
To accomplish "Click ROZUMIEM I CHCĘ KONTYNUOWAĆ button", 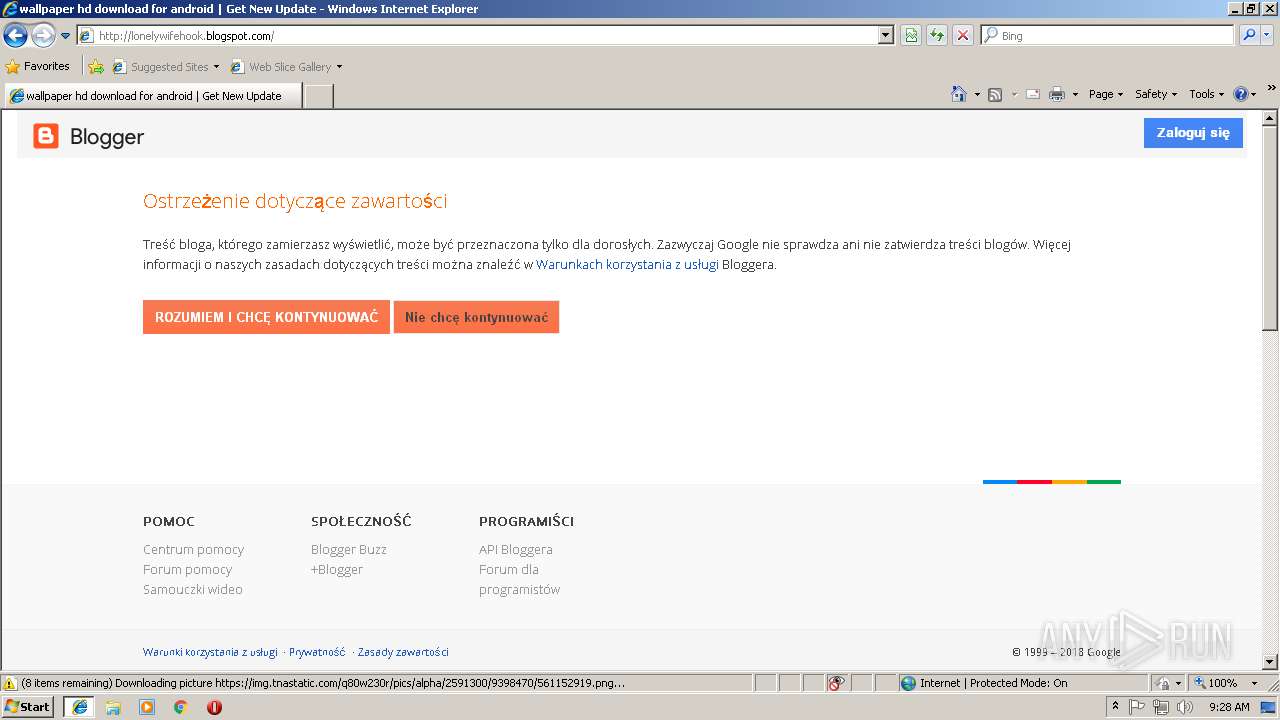I will [x=266, y=317].
